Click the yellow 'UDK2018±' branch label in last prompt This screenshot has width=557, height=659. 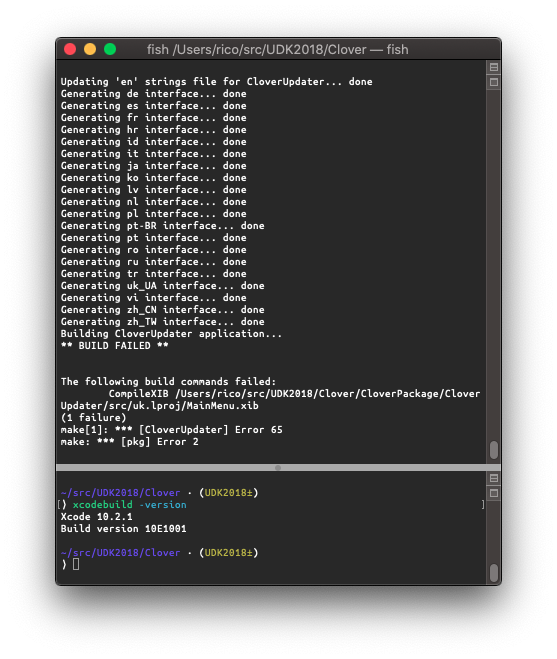tap(229, 553)
